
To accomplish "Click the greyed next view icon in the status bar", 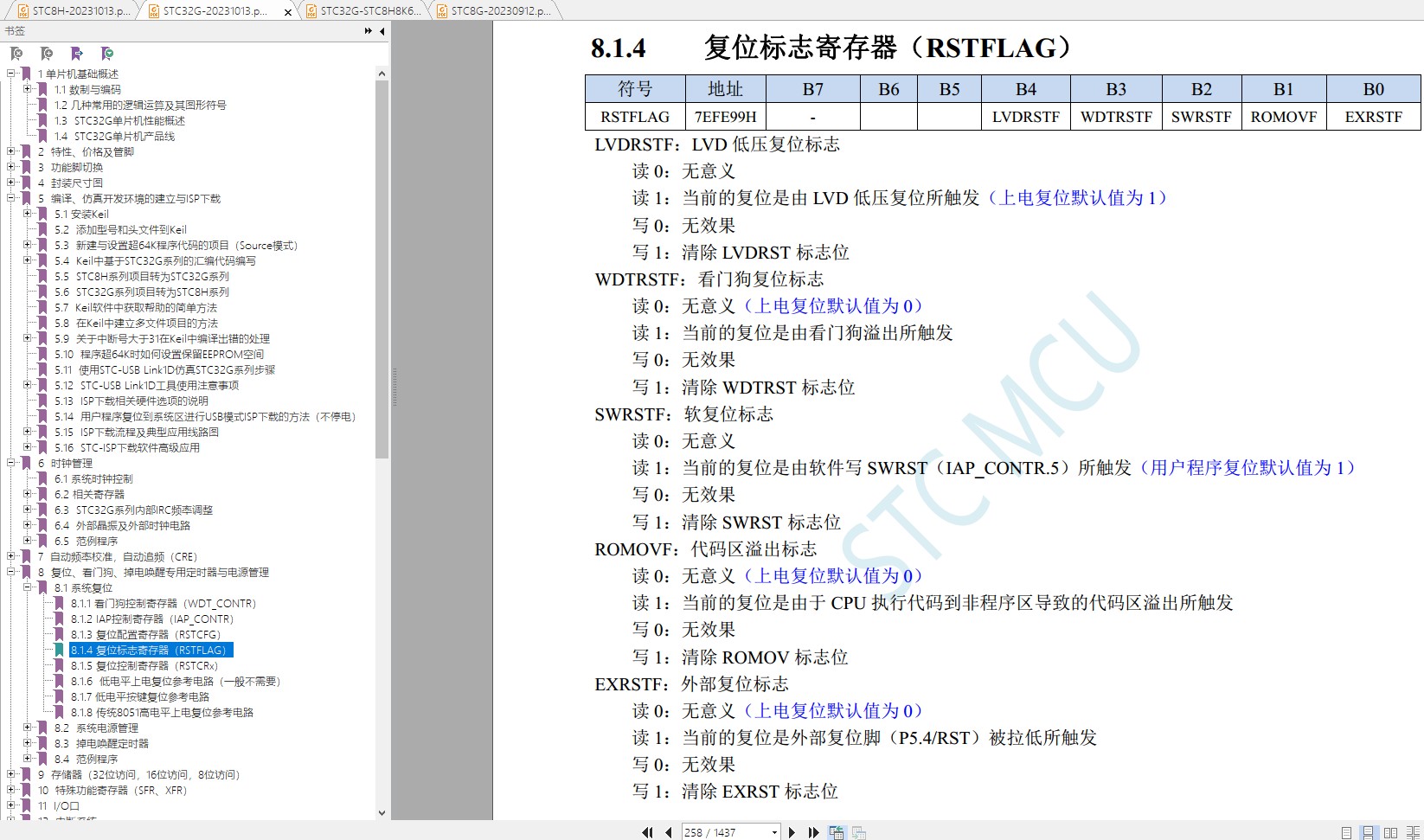I will (859, 832).
